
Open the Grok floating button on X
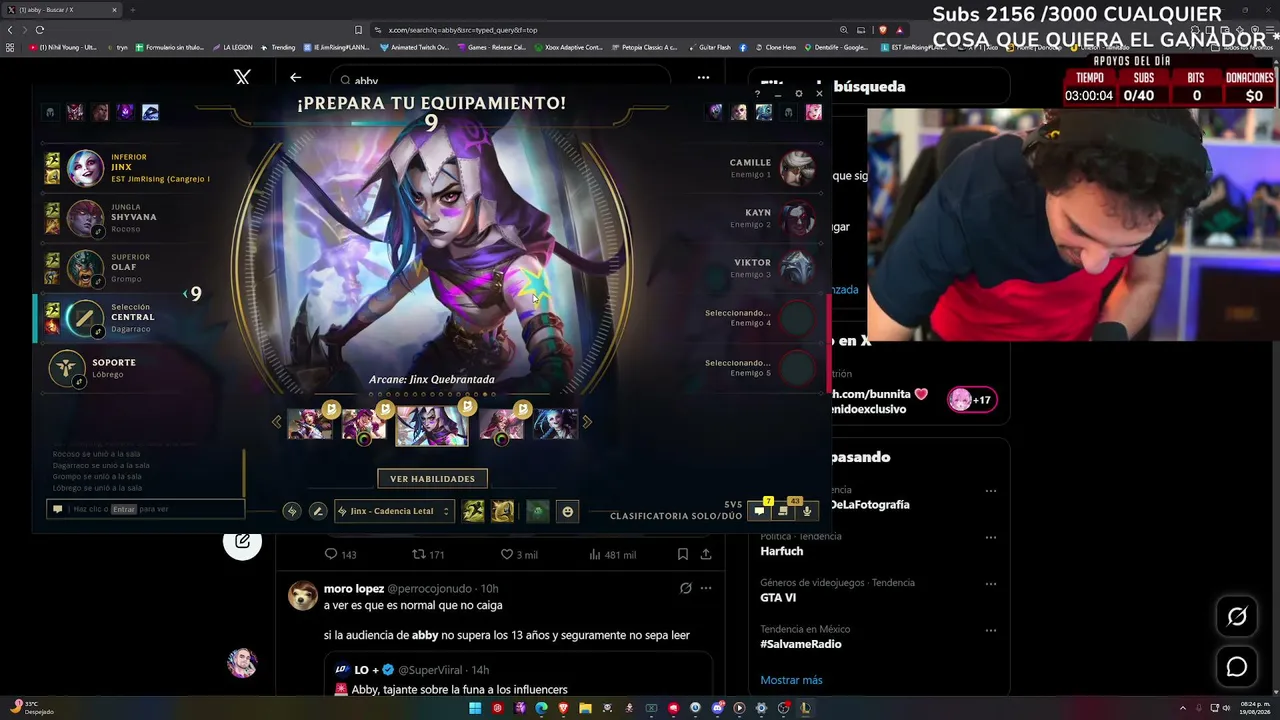(x=1237, y=616)
